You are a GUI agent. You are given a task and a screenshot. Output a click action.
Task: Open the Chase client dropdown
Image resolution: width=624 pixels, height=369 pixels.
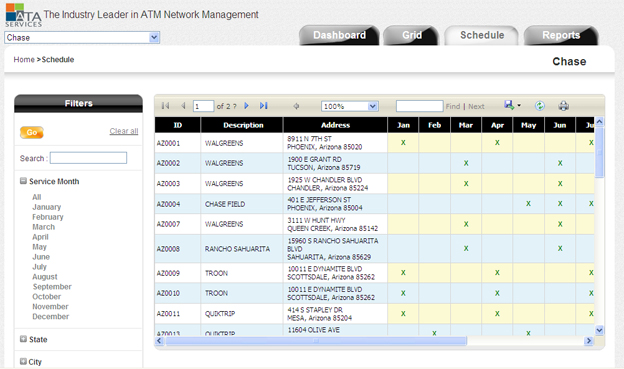(82, 37)
